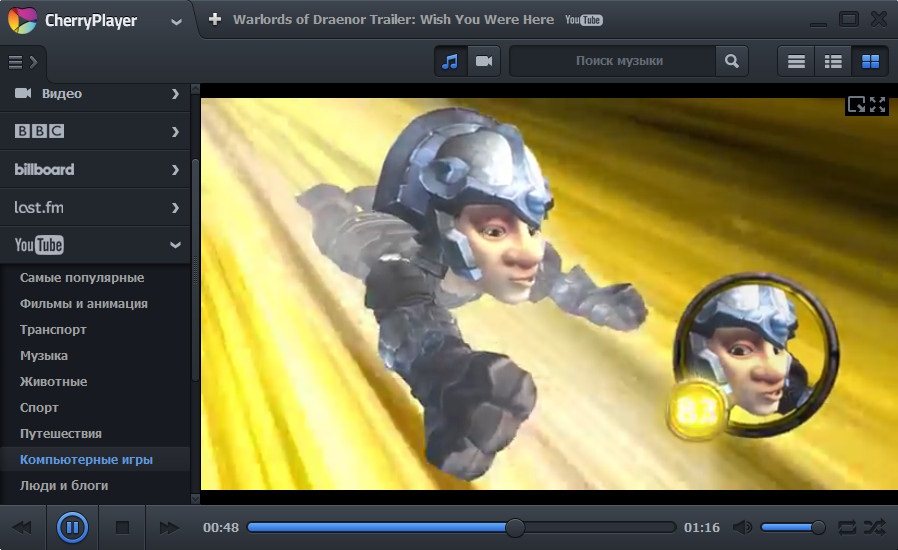
Task: Click the Поиск музыки search field
Action: (613, 61)
